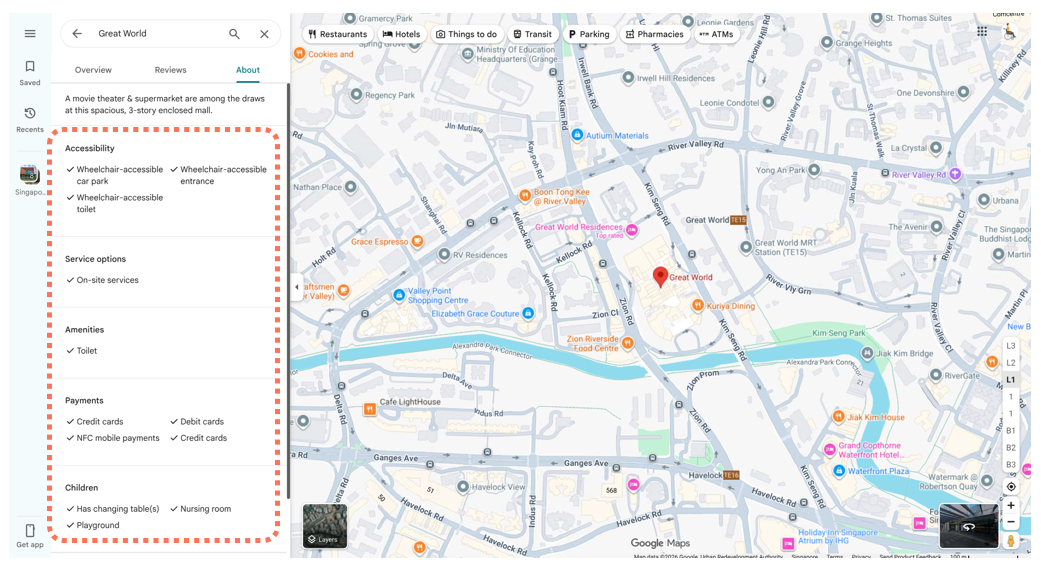
Task: Select floor level B1
Action: (1010, 431)
